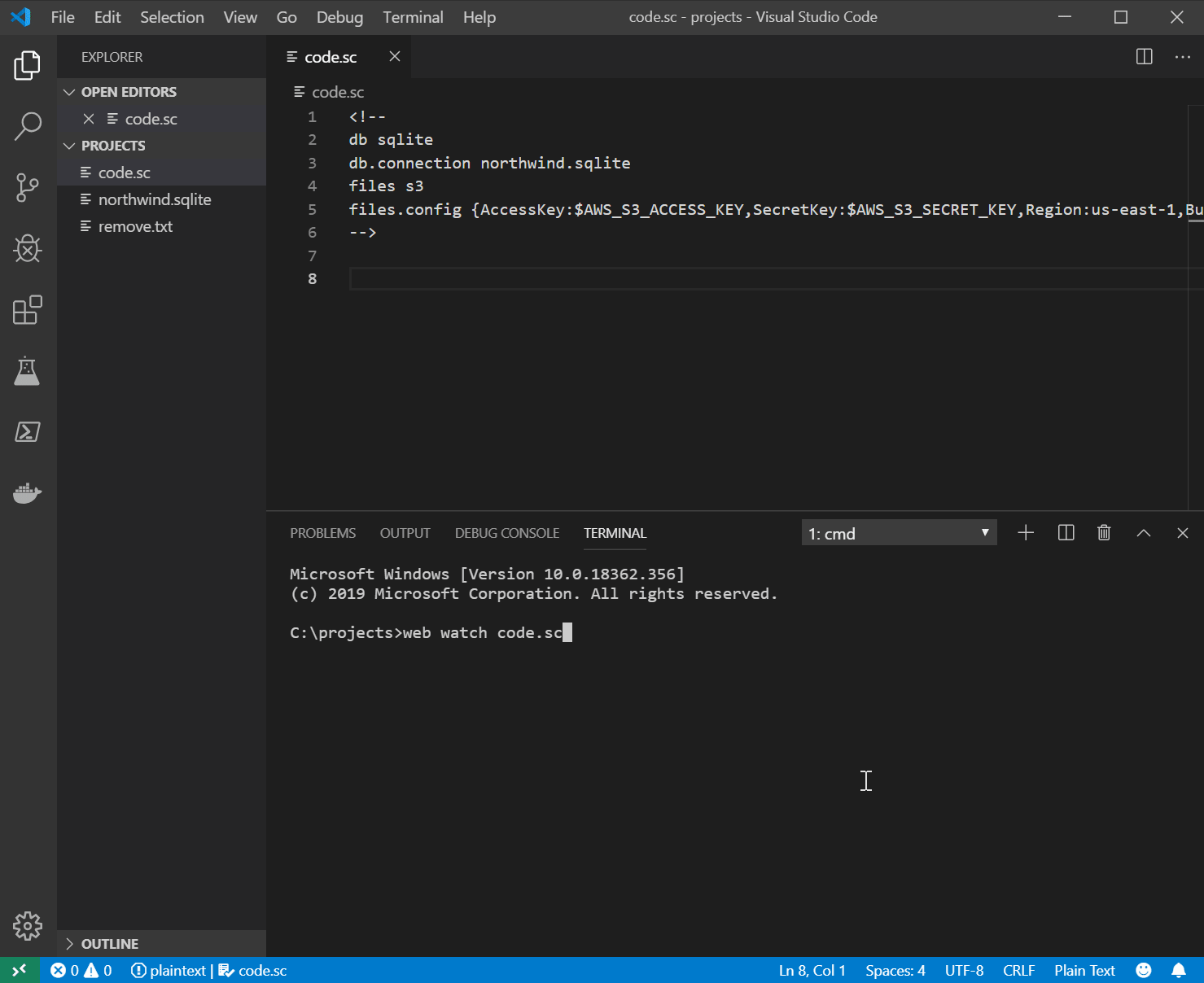This screenshot has width=1204, height=983.
Task: Show errors and warnings count in status bar
Action: (81, 970)
